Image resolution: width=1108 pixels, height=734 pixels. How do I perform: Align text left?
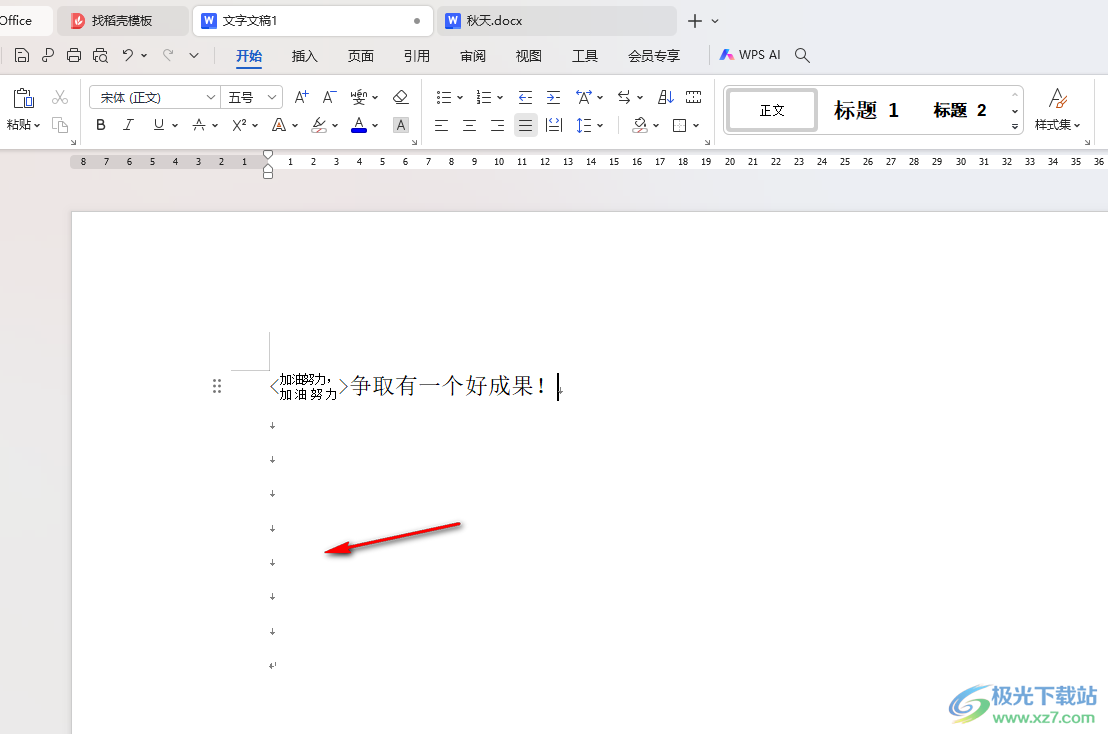click(x=442, y=126)
